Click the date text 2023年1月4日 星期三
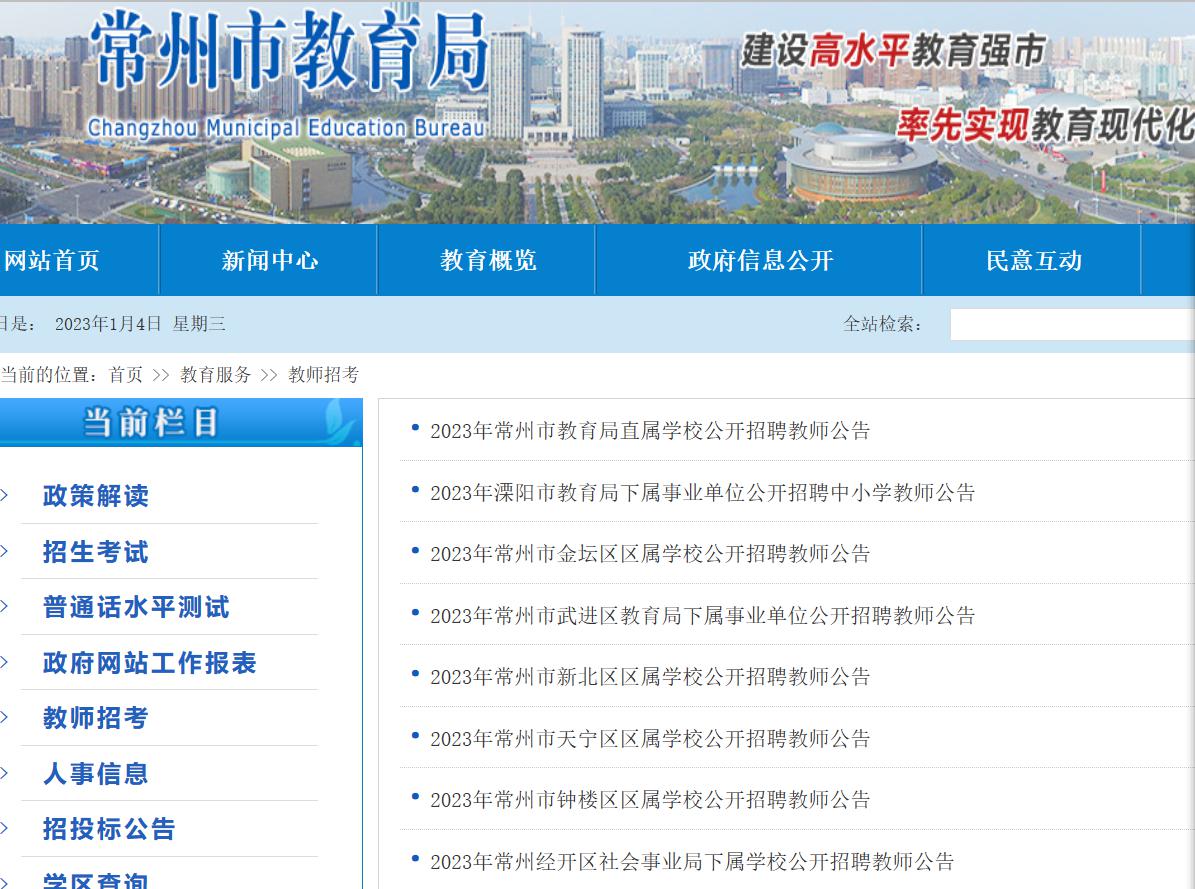Screen dimensions: 1195x889 click(140, 324)
